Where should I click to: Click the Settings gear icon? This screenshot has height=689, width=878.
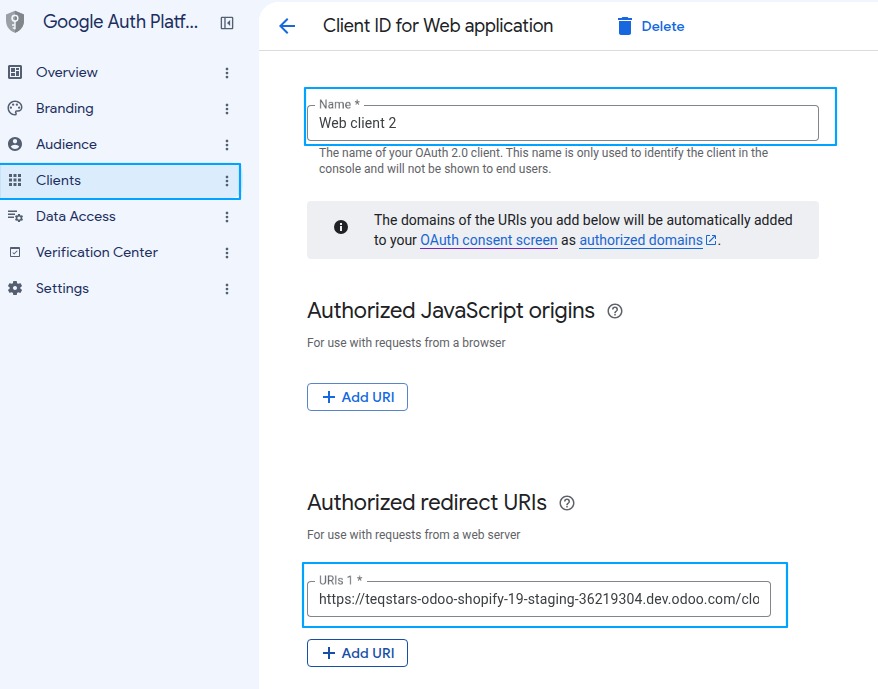(x=15, y=288)
